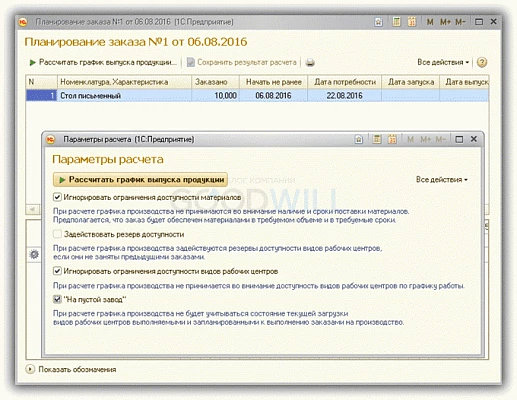Maximize the Параметры расчета dialog
The height and width of the screenshot is (400, 517).
459,139
